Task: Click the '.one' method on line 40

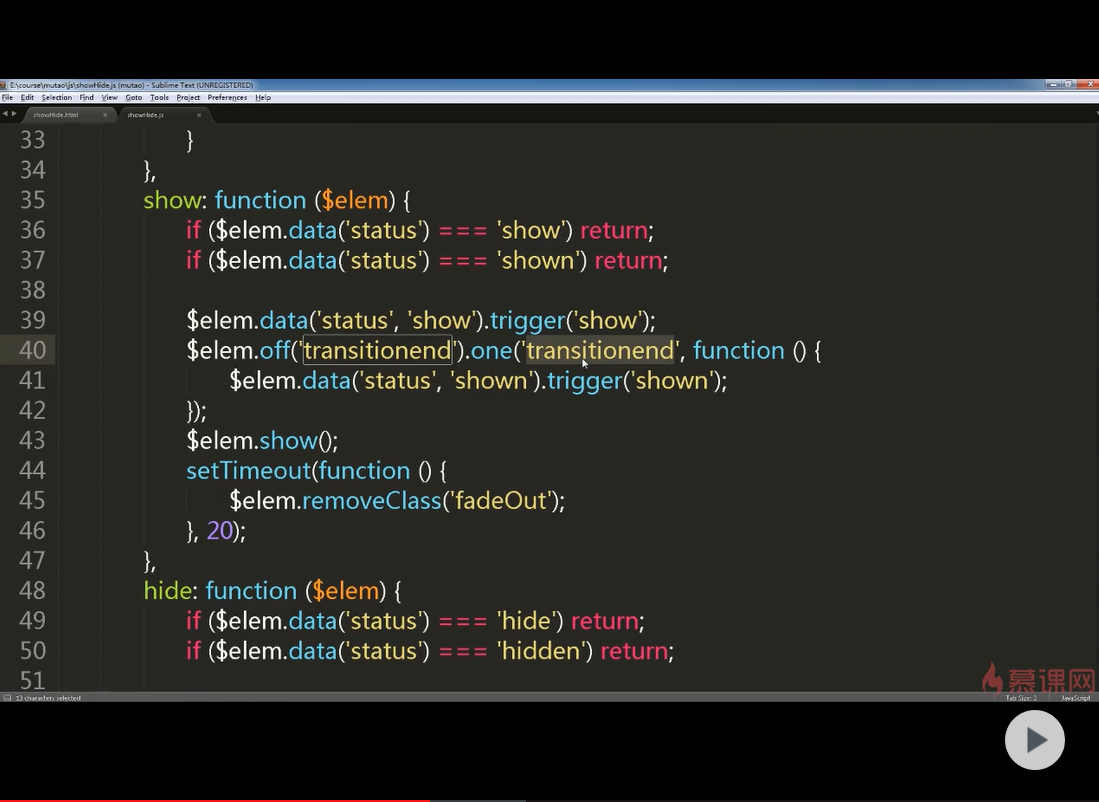Action: click(x=489, y=351)
